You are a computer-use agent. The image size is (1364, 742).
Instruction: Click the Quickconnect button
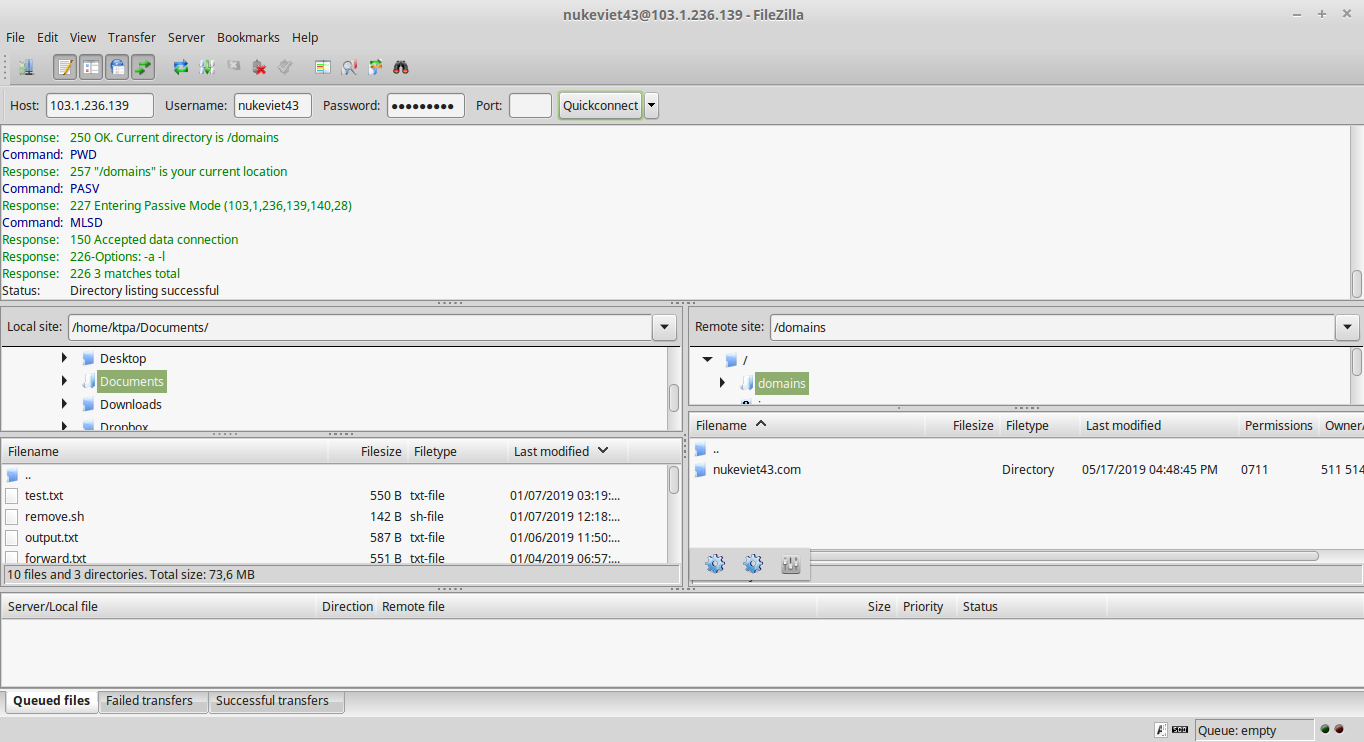(x=600, y=105)
